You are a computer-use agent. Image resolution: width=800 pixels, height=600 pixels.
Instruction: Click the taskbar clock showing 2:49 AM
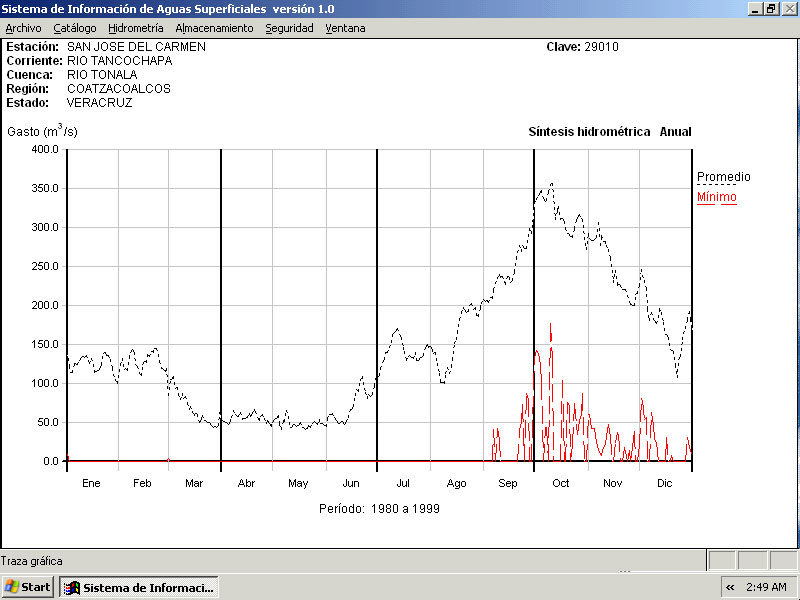(767, 587)
